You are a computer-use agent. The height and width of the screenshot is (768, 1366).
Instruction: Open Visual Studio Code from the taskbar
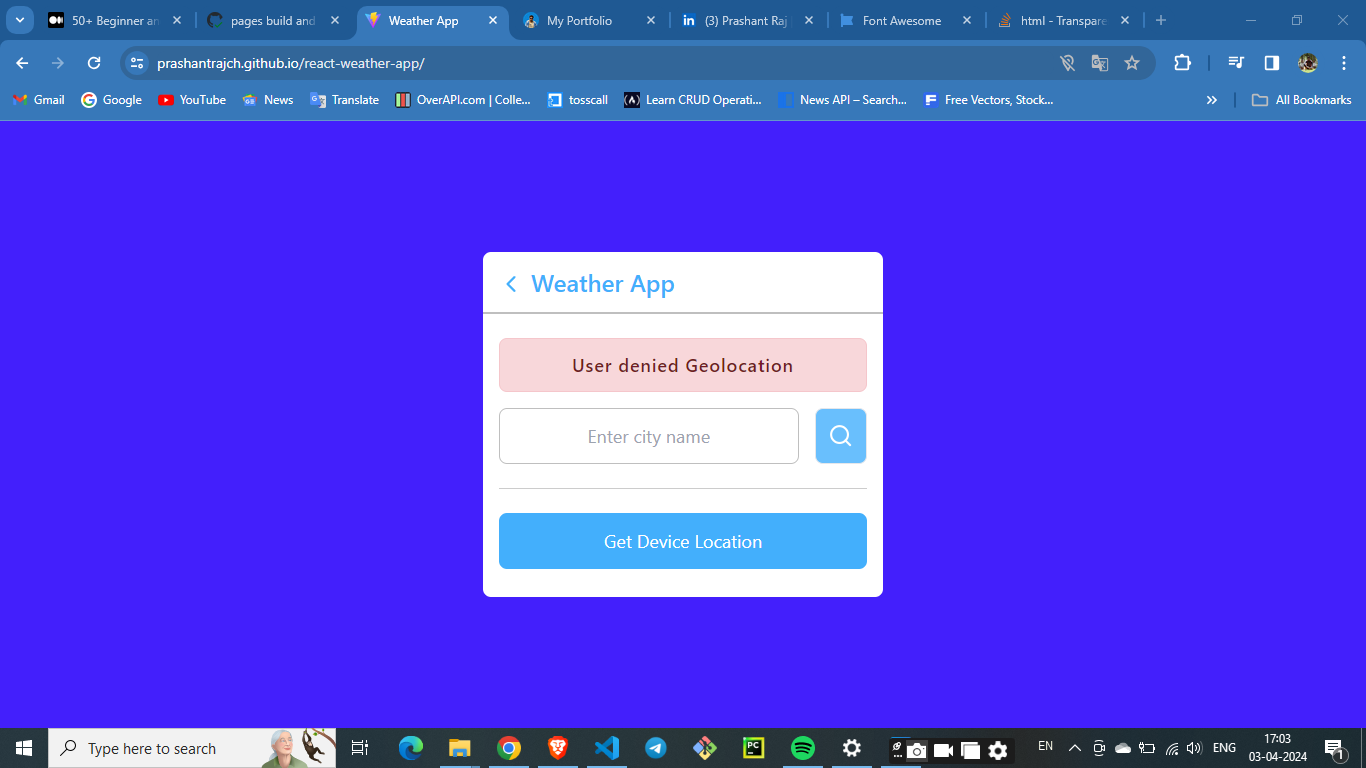coord(607,748)
